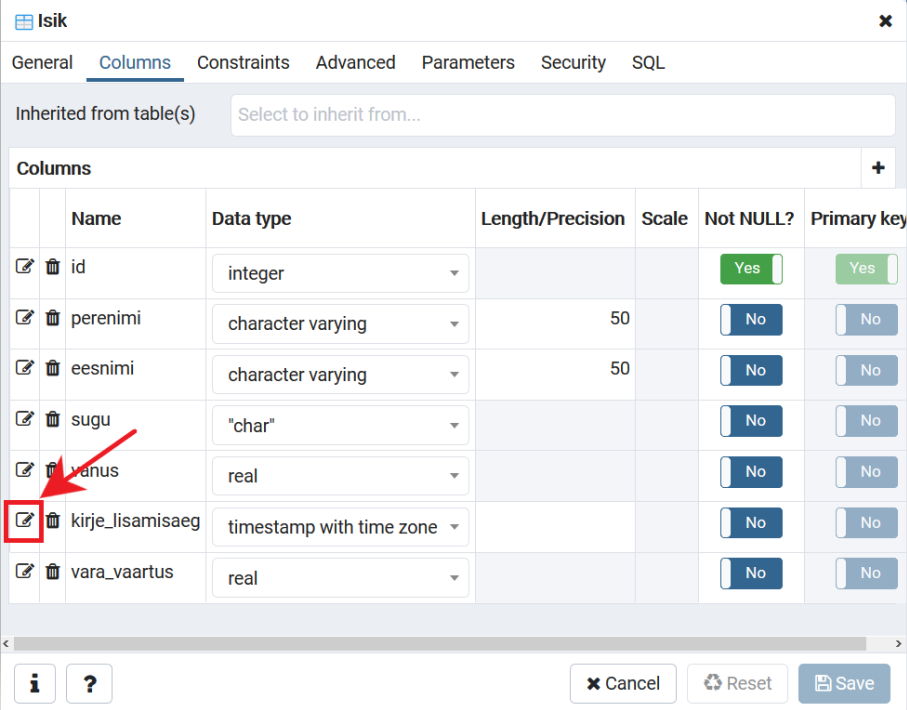Open the Constraints tab
907x710 pixels.
pyautogui.click(x=243, y=62)
